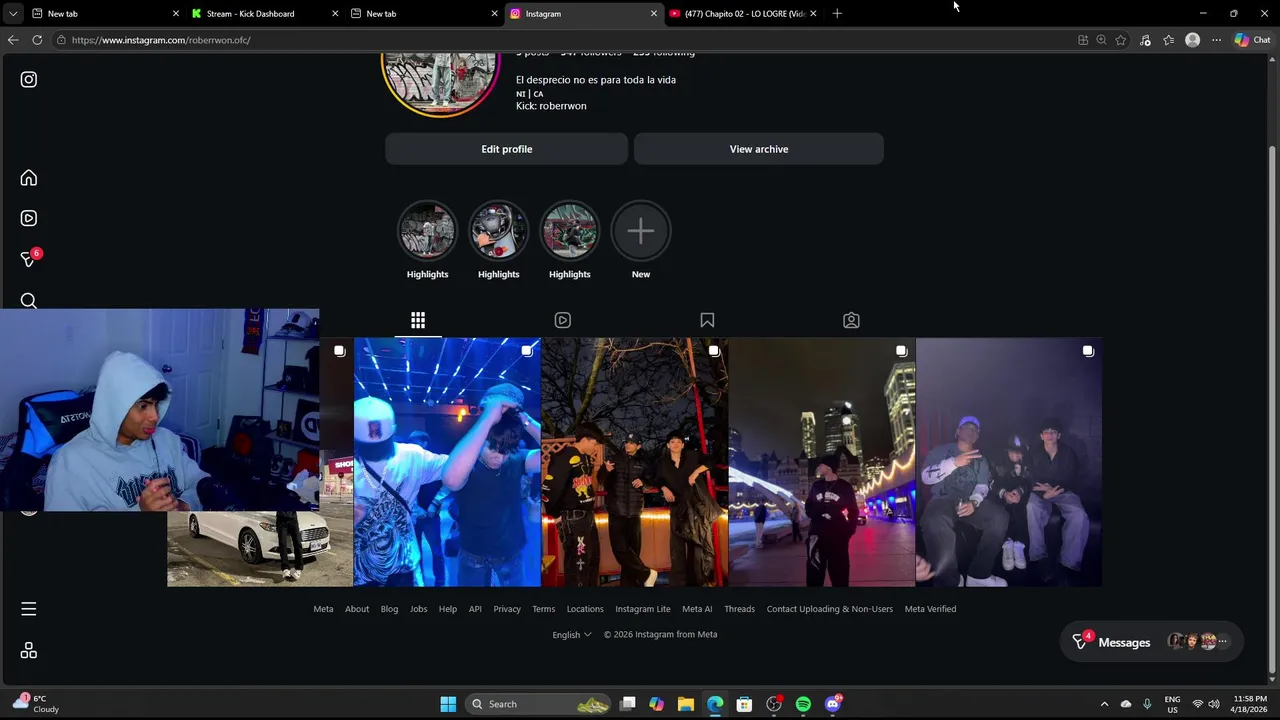Open the blue nightclub post thumbnail
This screenshot has height=720, width=1280.
coord(447,462)
